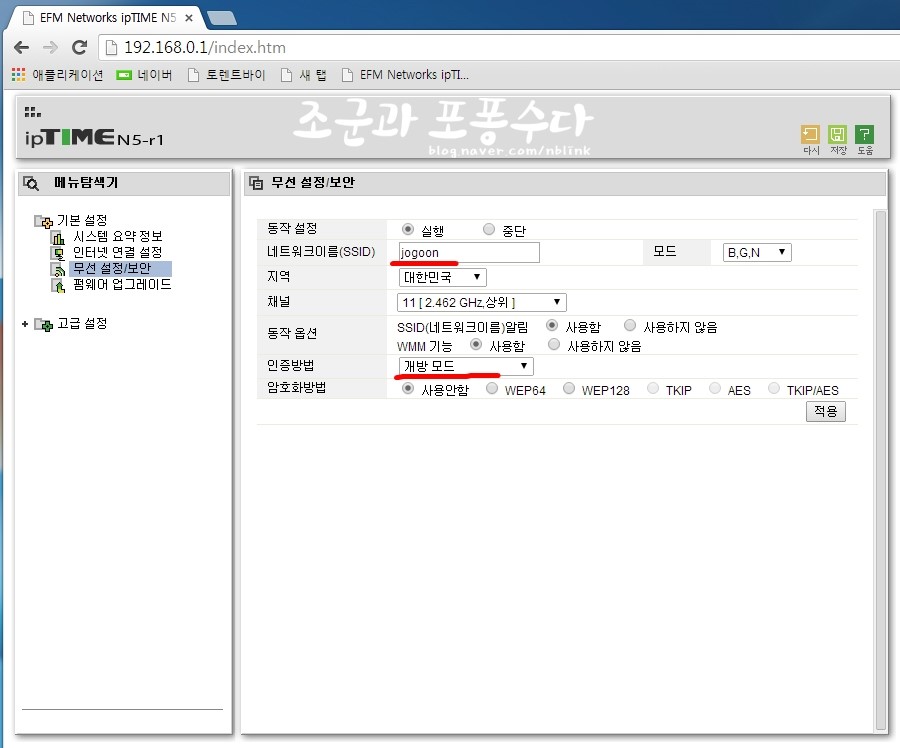This screenshot has width=900, height=748.
Task: Open the 애플리케이션 apps bookmark icon
Action: [x=19, y=75]
